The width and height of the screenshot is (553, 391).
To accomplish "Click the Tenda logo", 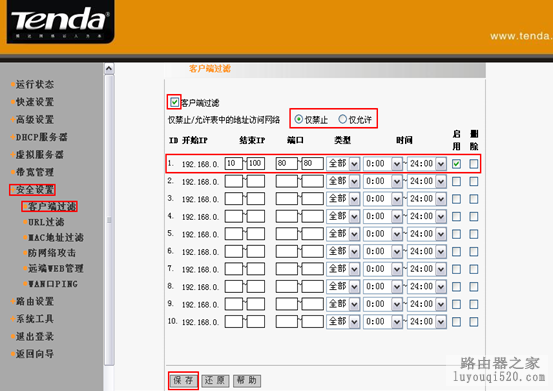I will click(x=61, y=21).
